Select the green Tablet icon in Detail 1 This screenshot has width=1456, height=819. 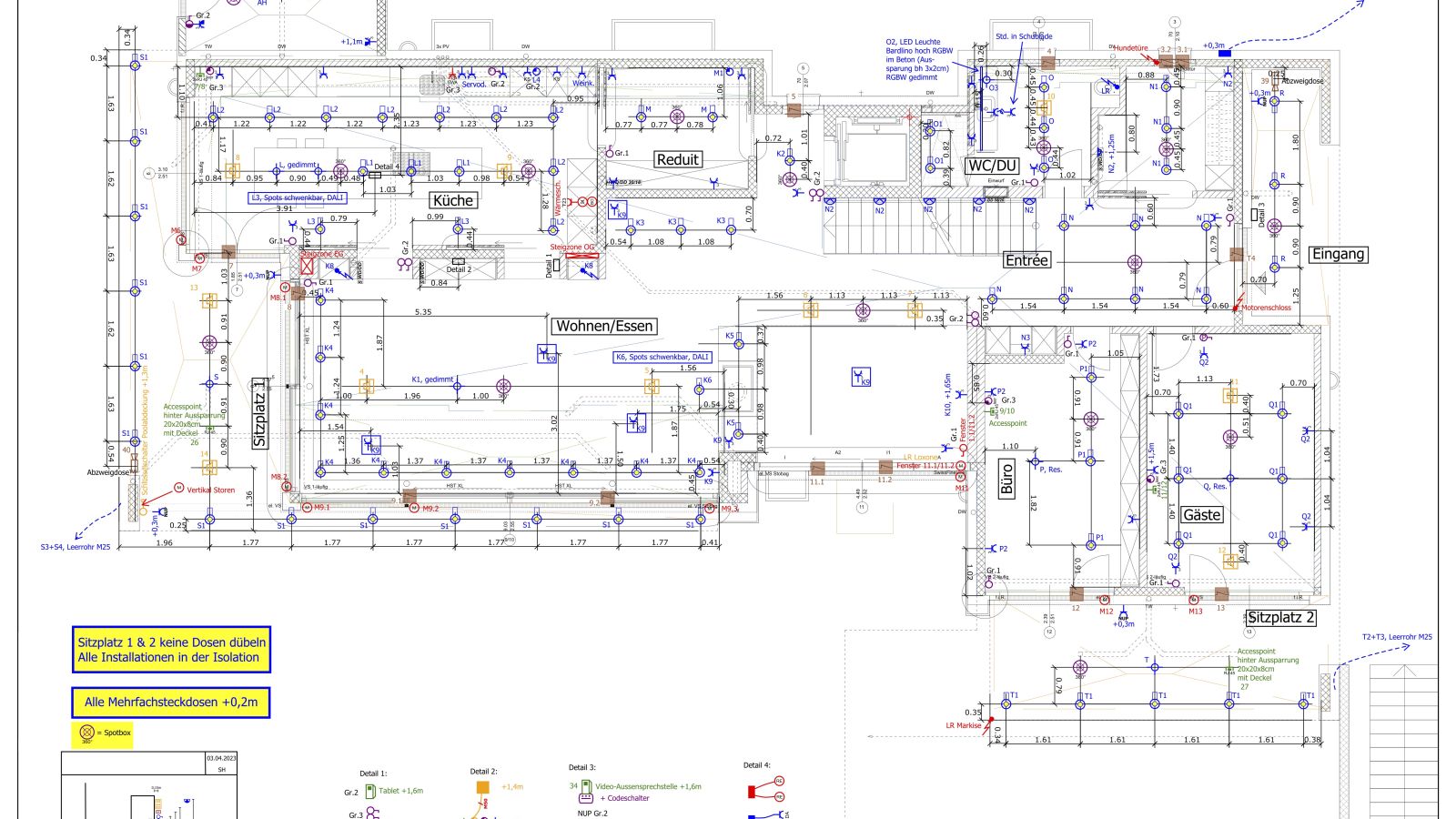[369, 792]
